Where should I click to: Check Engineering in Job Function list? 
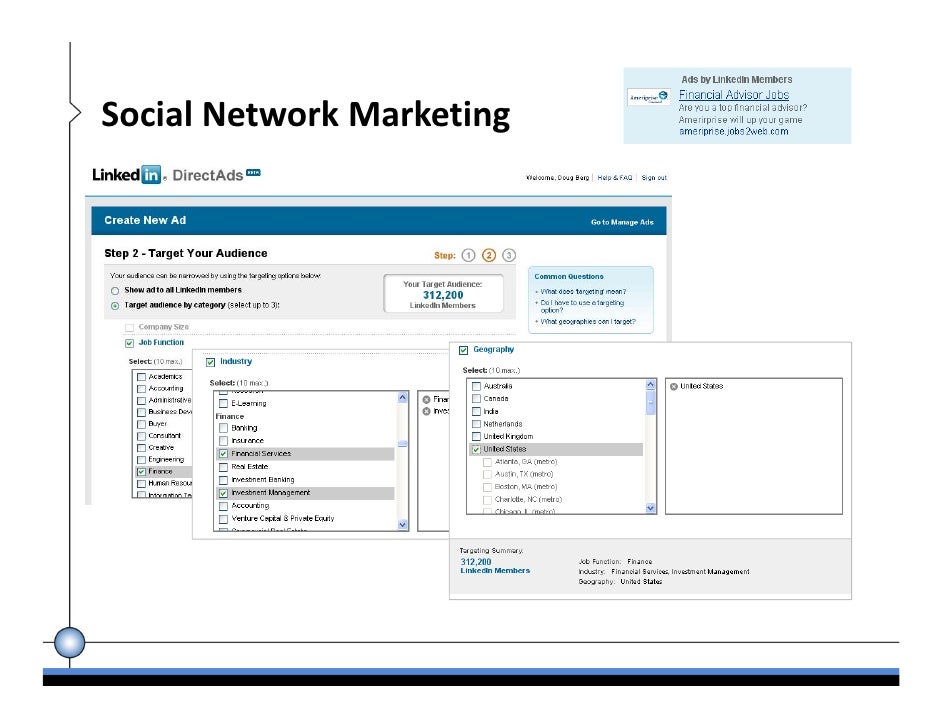coord(141,460)
